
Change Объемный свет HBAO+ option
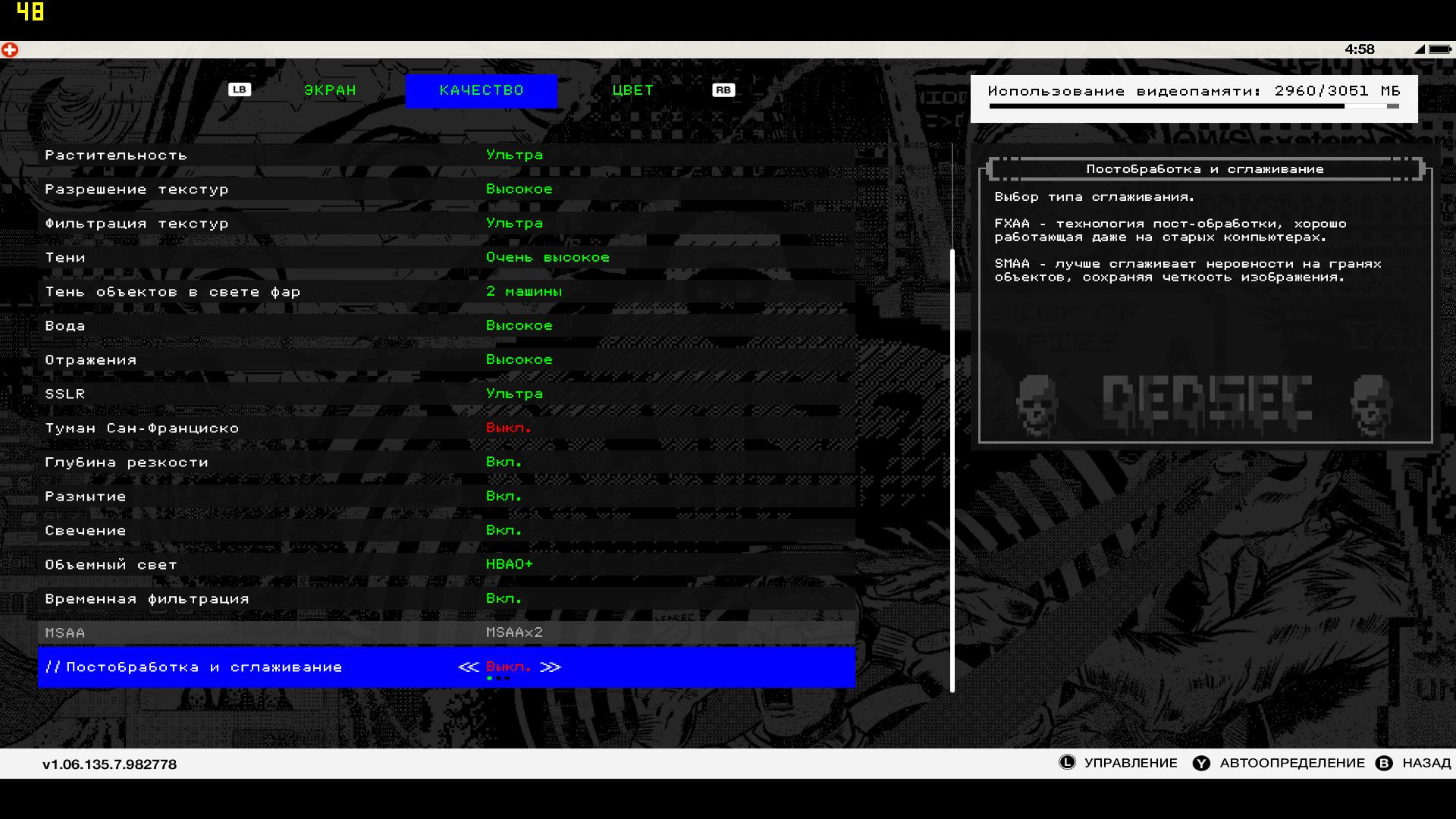point(509,565)
